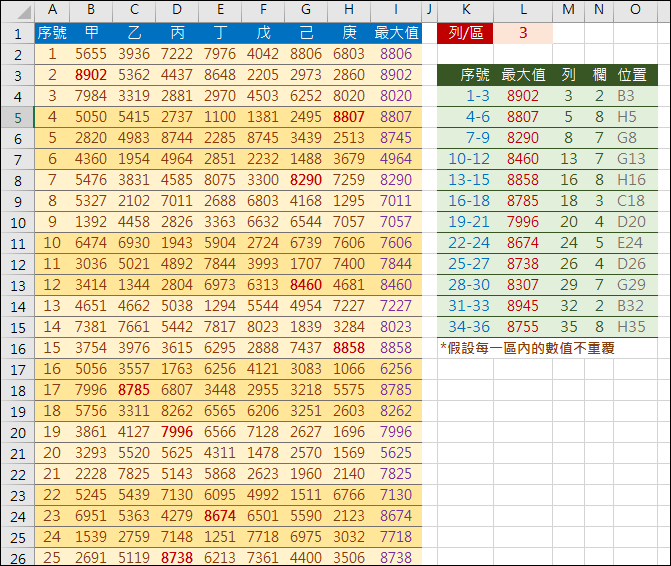Click red value 7996 in column D
The width and height of the screenshot is (671, 566).
click(x=177, y=432)
